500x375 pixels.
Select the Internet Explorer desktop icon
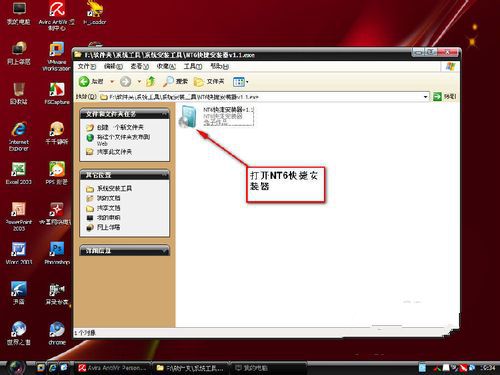tap(19, 136)
